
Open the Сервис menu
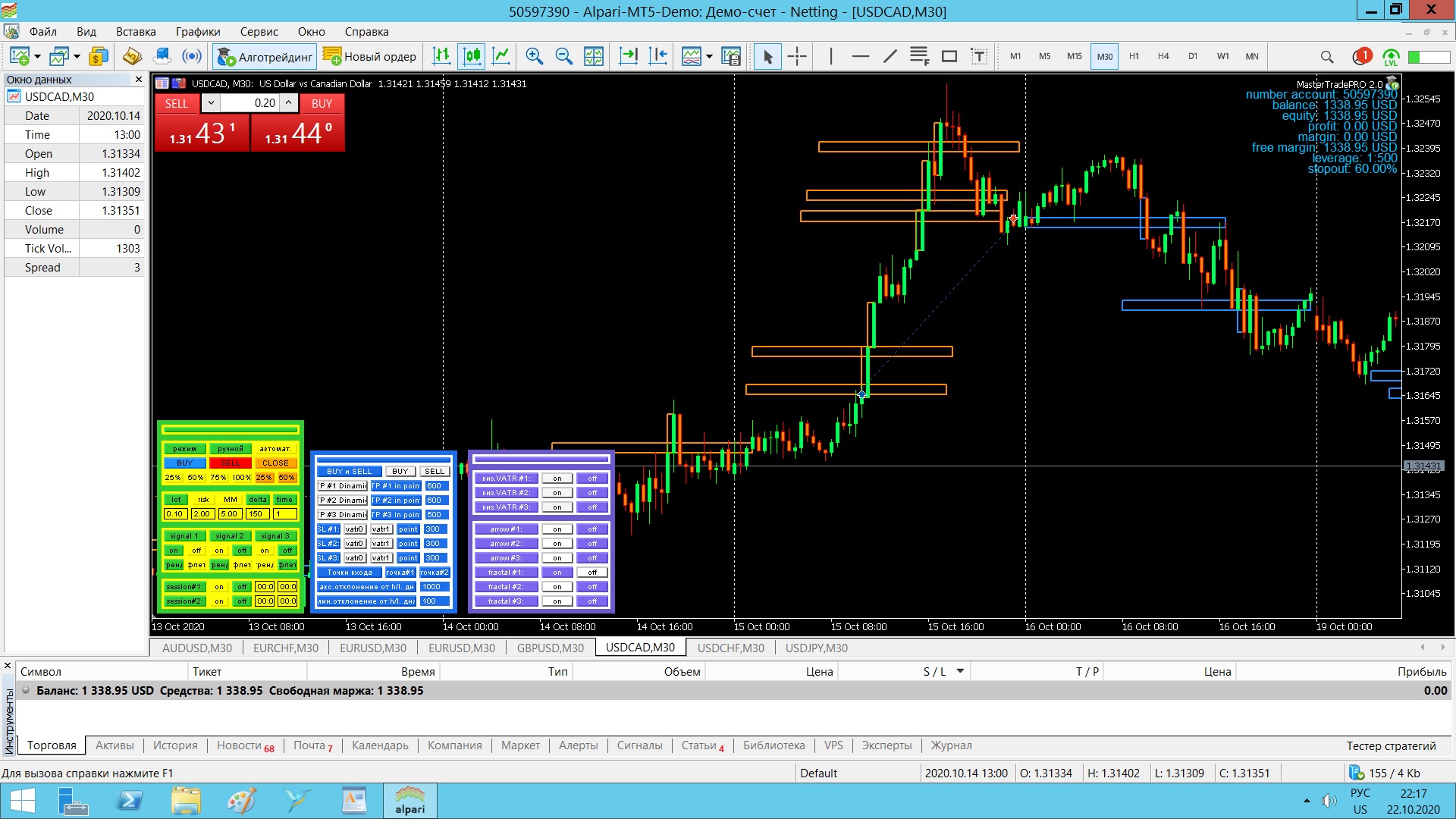pos(259,32)
